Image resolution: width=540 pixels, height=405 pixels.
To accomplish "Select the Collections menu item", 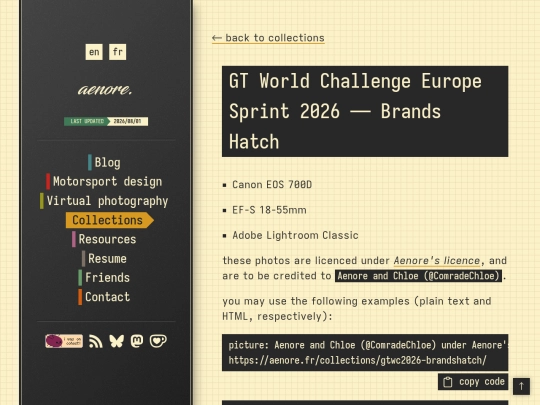I will point(110,220).
